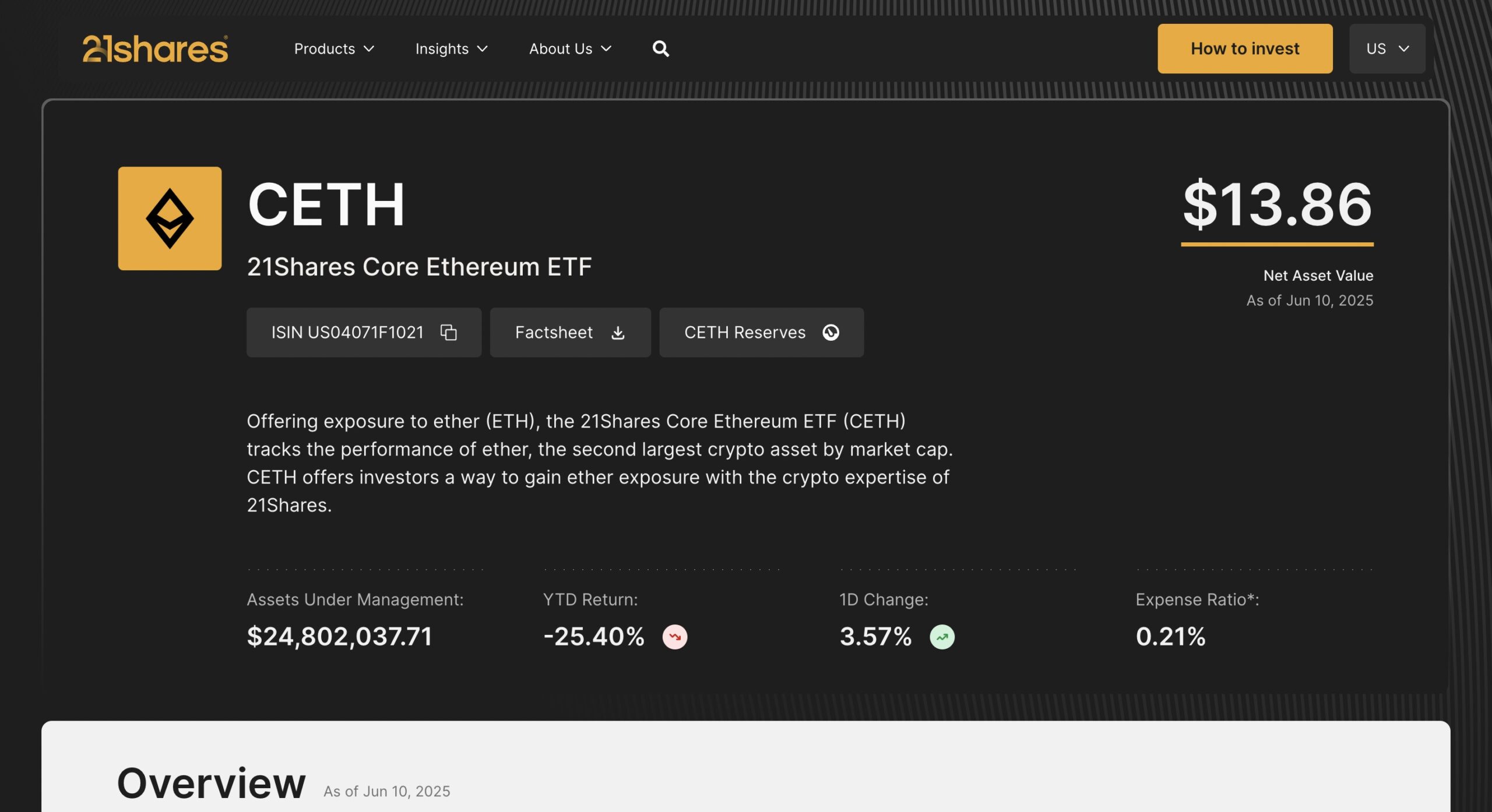Viewport: 1492px width, 812px height.
Task: Click the CETH Reserves circular icon
Action: pyautogui.click(x=831, y=332)
